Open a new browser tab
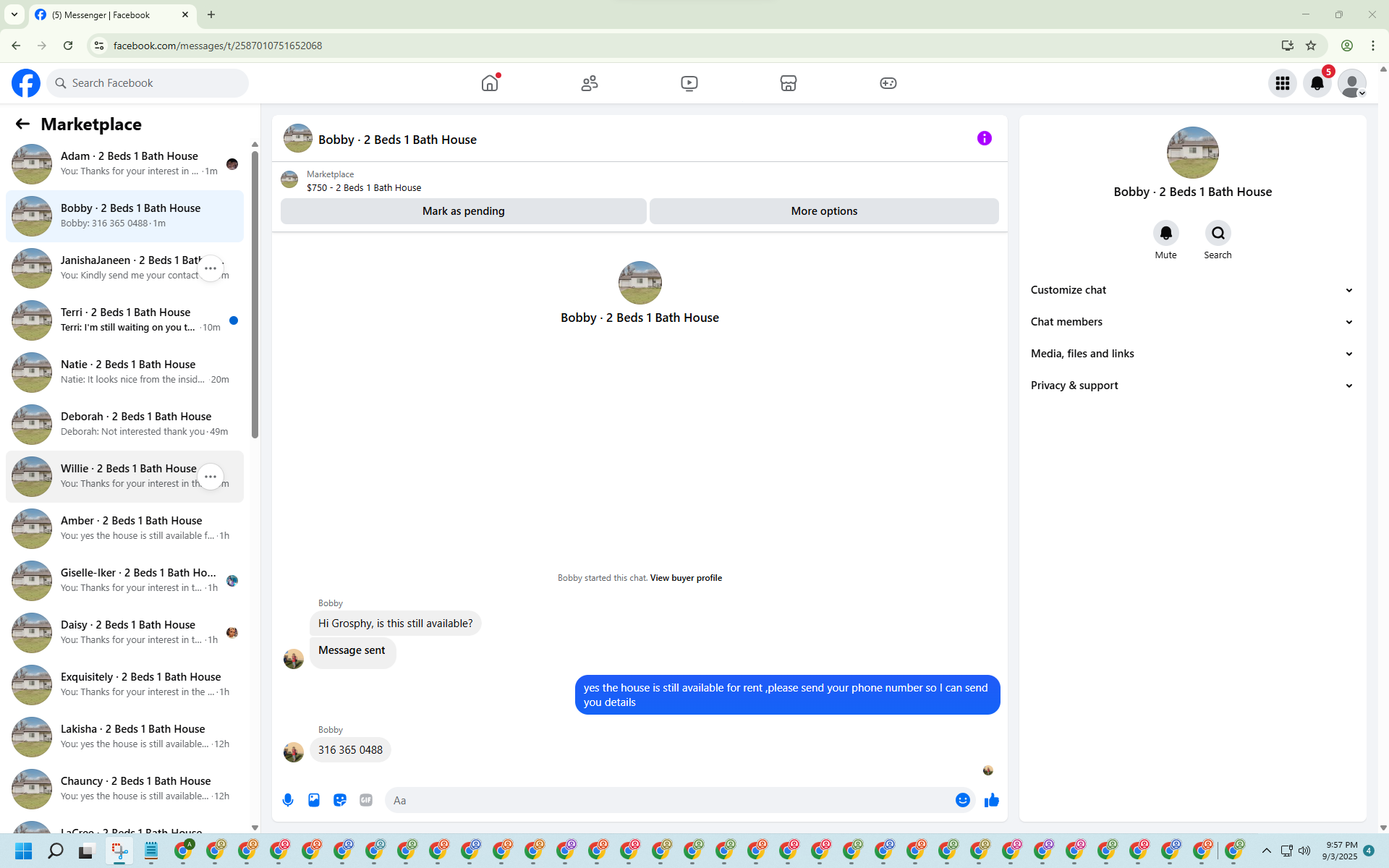 tap(211, 14)
